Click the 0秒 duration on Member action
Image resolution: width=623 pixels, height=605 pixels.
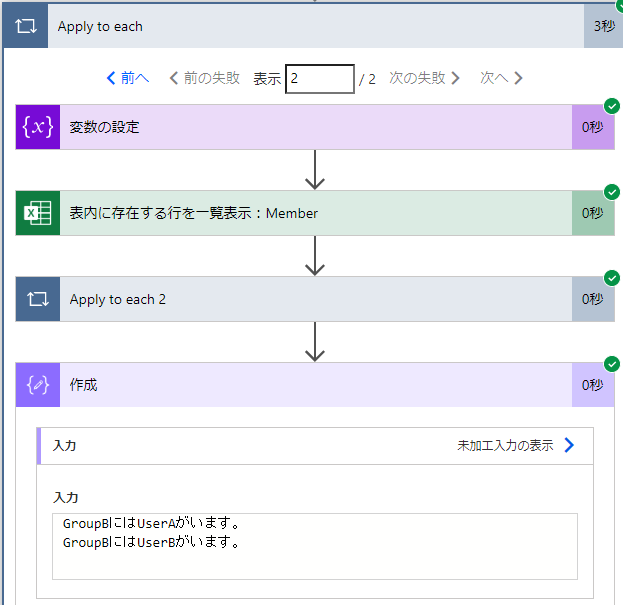[592, 213]
